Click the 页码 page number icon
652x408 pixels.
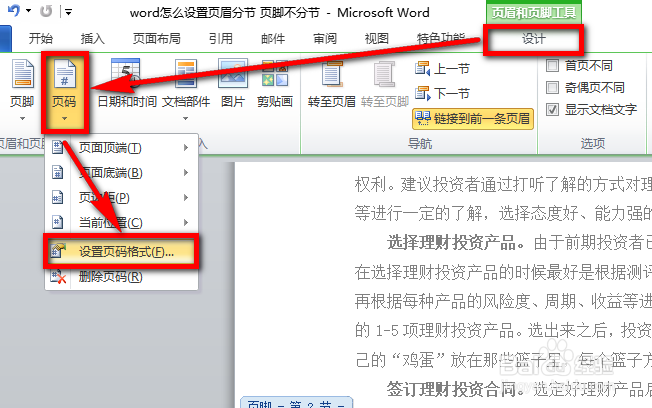pos(64,74)
